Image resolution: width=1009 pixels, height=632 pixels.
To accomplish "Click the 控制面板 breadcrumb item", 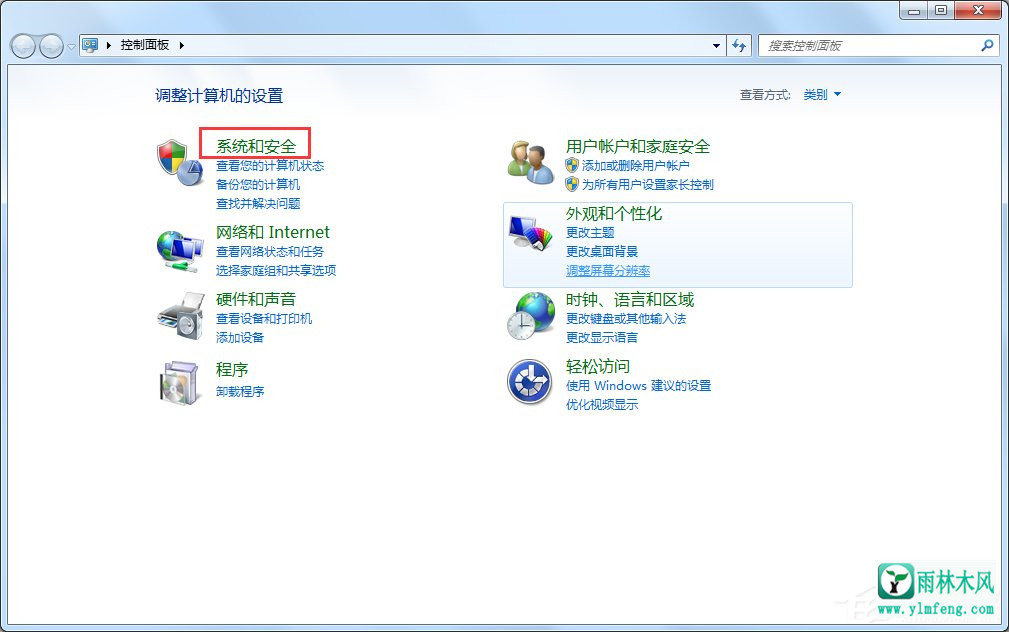I will point(145,45).
